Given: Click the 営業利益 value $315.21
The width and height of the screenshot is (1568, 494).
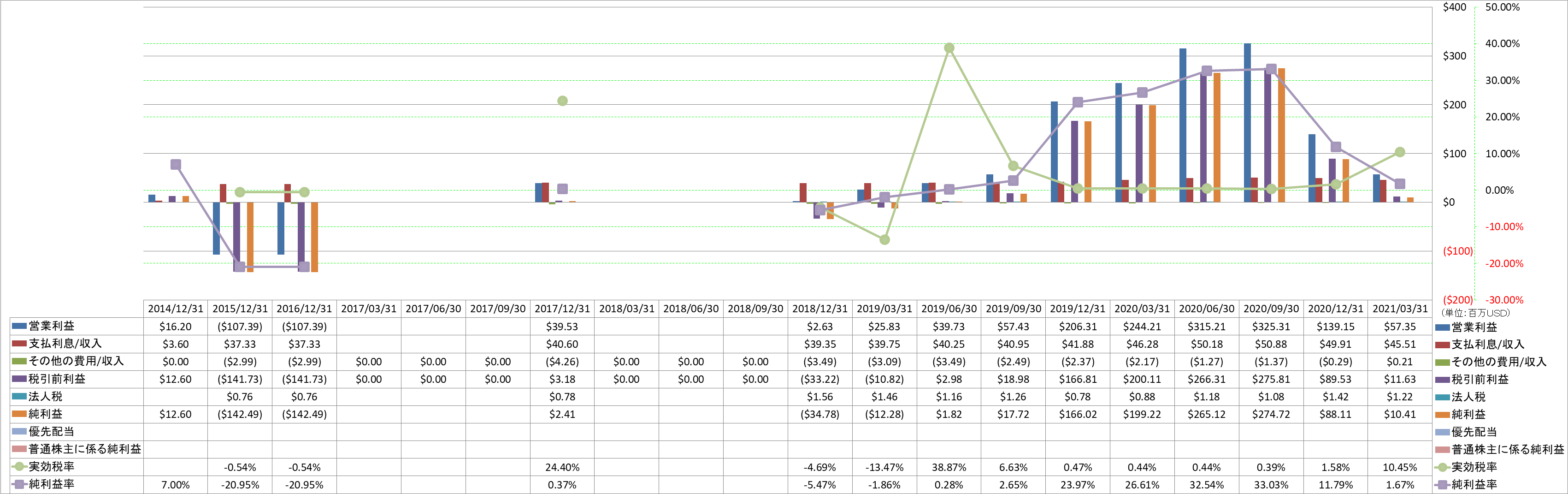Looking at the screenshot, I should click(1207, 327).
